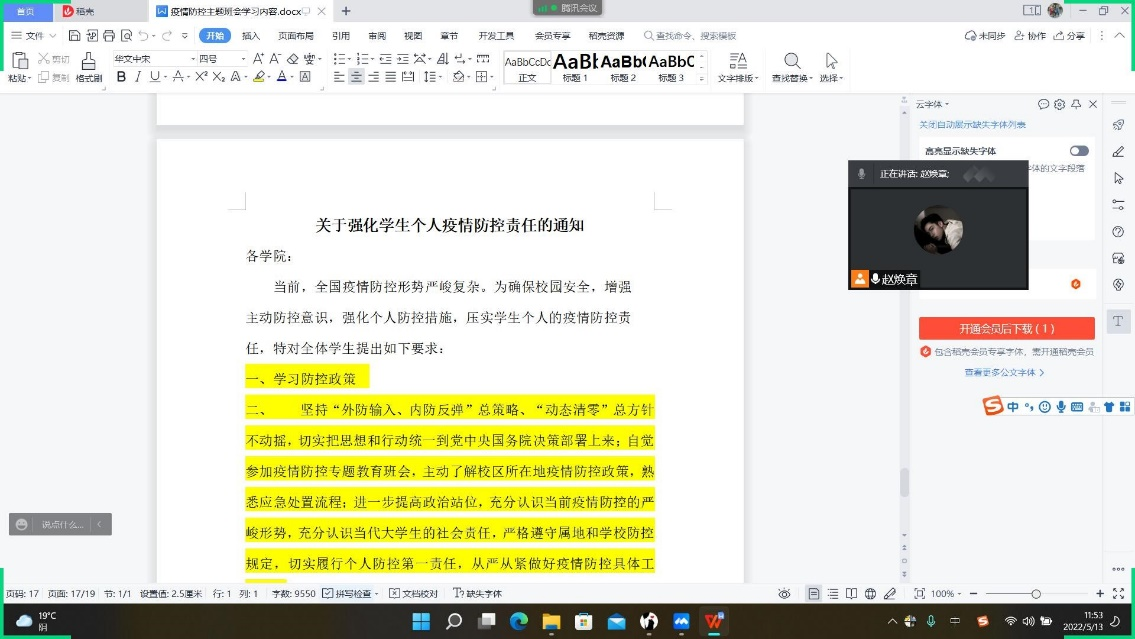Open the 页面布局 (Page Layout) ribbon tab
This screenshot has width=1135, height=639.
[x=295, y=36]
